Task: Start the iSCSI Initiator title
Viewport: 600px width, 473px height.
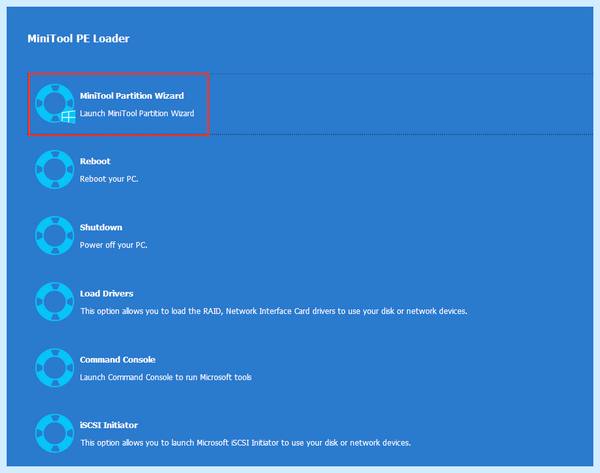Action: (x=109, y=425)
